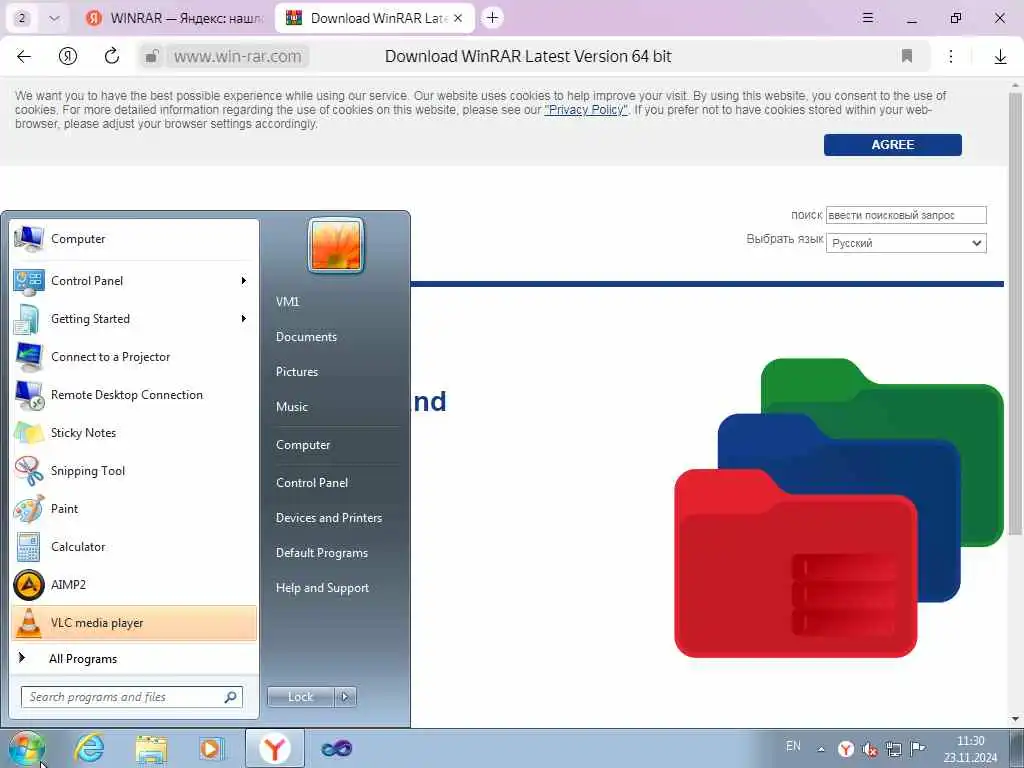Open AIMP2 player
Viewport: 1024px width, 768px height.
click(x=134, y=584)
